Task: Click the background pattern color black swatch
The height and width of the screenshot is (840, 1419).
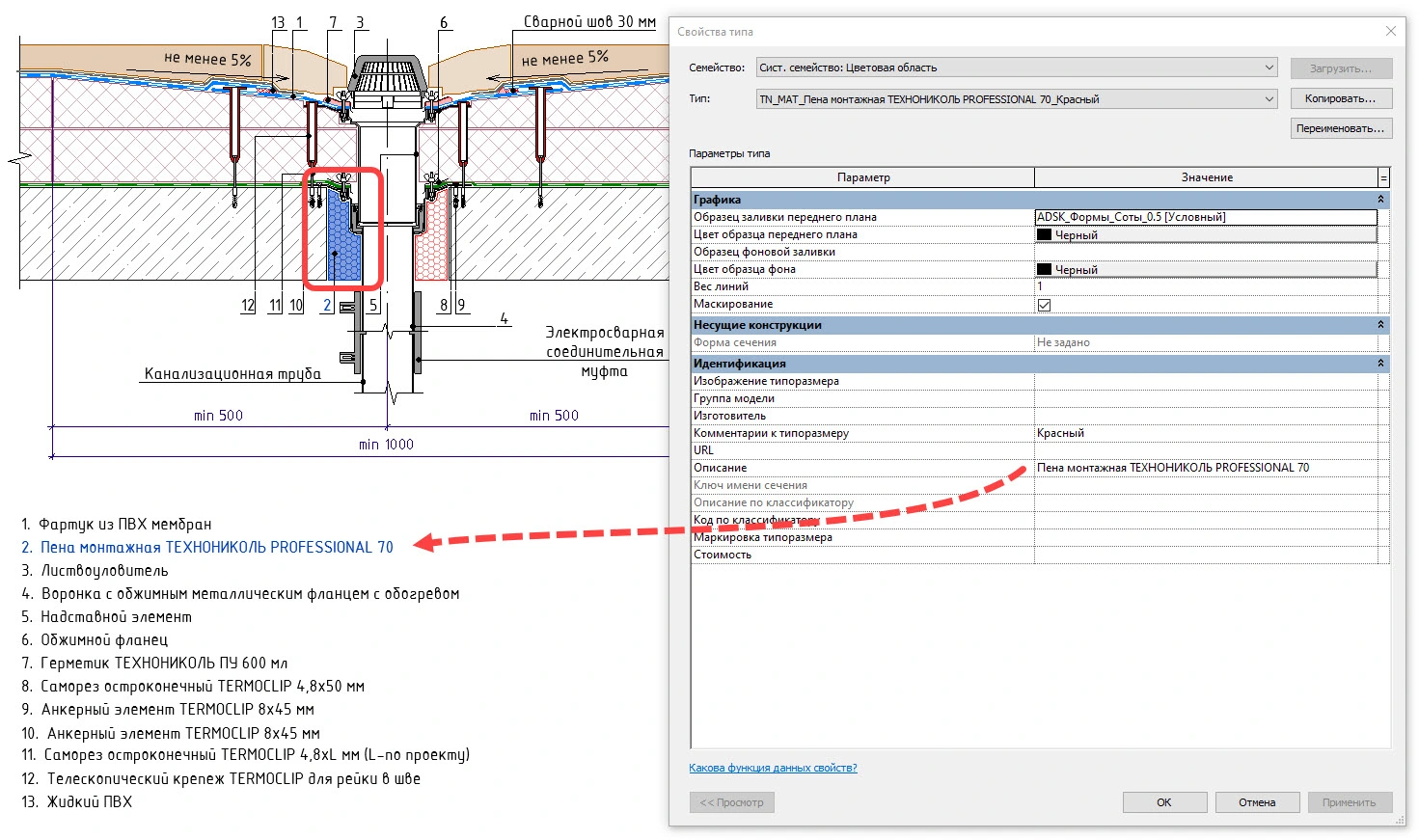Action: (x=1044, y=269)
